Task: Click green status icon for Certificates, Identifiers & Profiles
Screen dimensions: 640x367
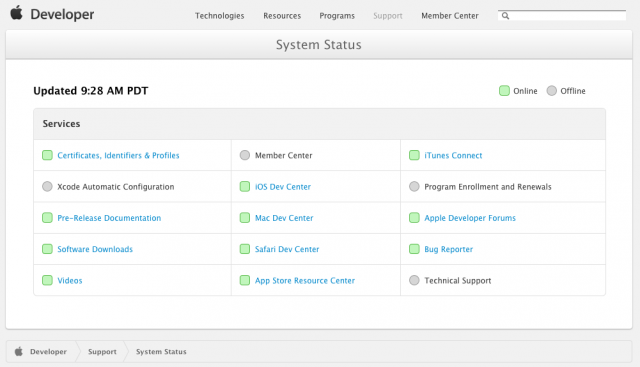Action: point(47,155)
